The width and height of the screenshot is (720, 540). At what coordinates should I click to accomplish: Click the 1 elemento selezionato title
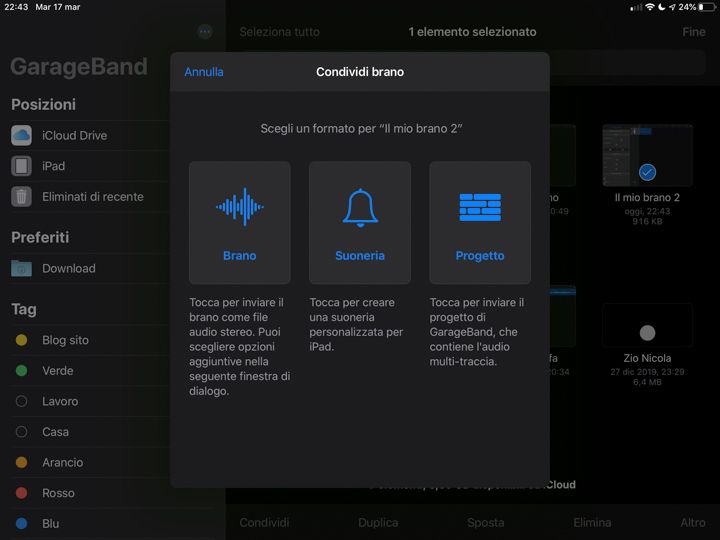pyautogui.click(x=472, y=32)
